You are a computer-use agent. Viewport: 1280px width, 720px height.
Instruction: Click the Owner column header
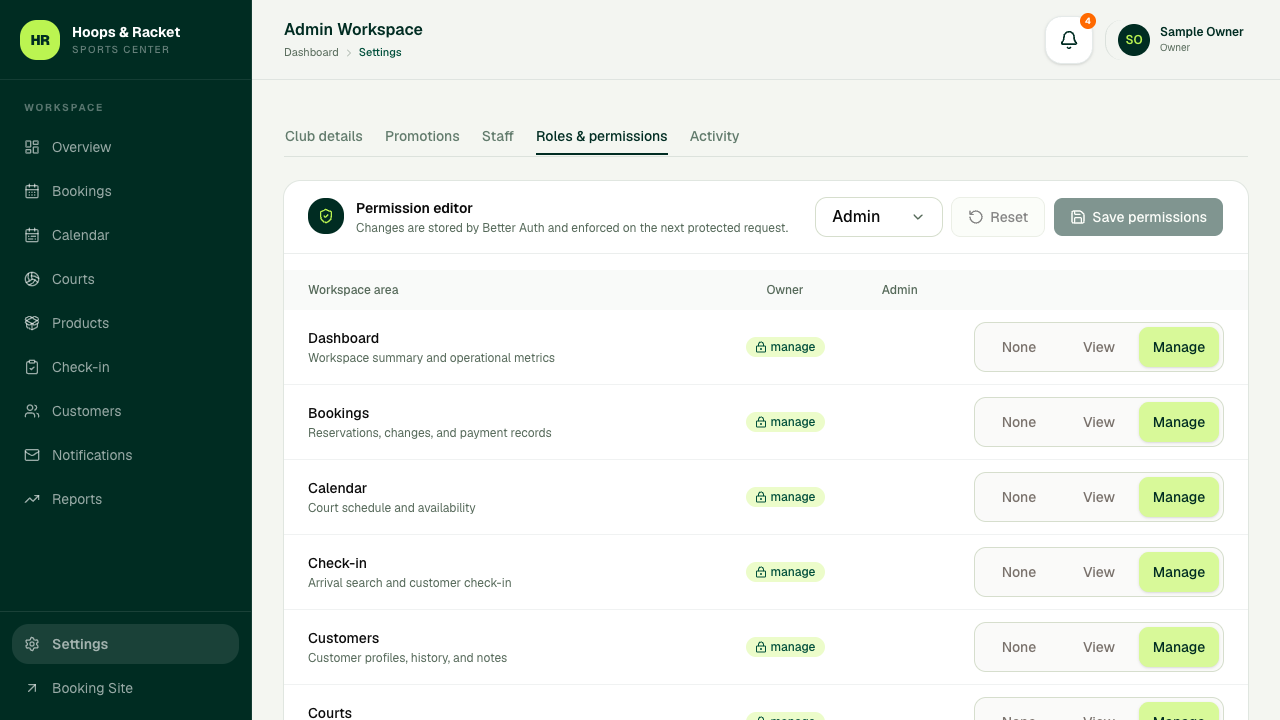tap(785, 290)
